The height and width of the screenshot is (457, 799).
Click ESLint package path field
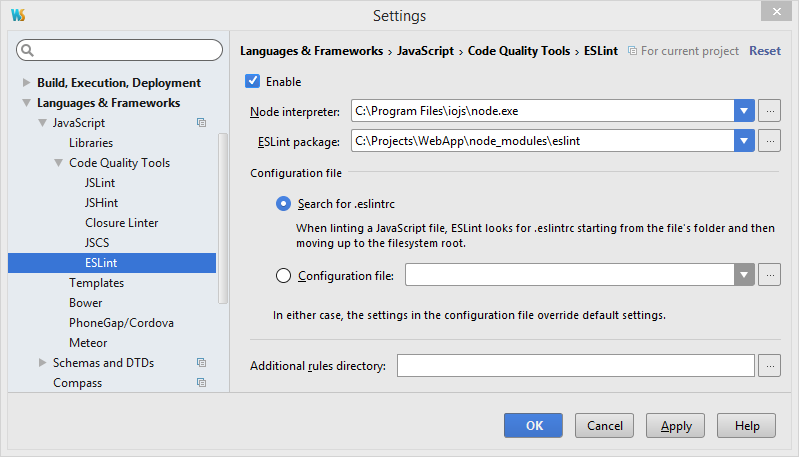[543, 141]
